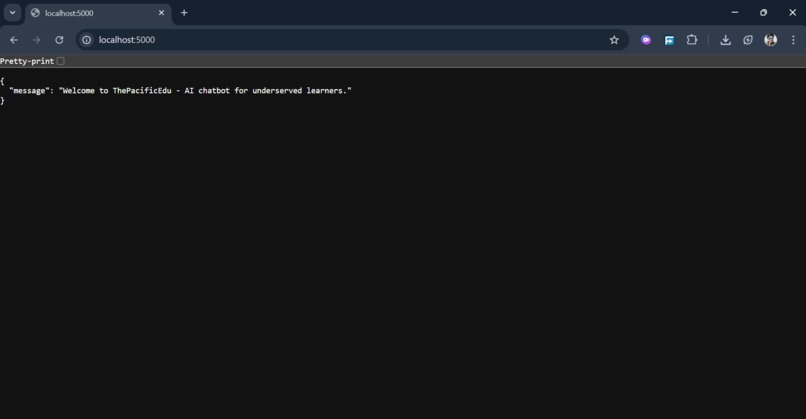Expand the tab search dropdown arrow
The width and height of the screenshot is (806, 419).
pyautogui.click(x=12, y=13)
